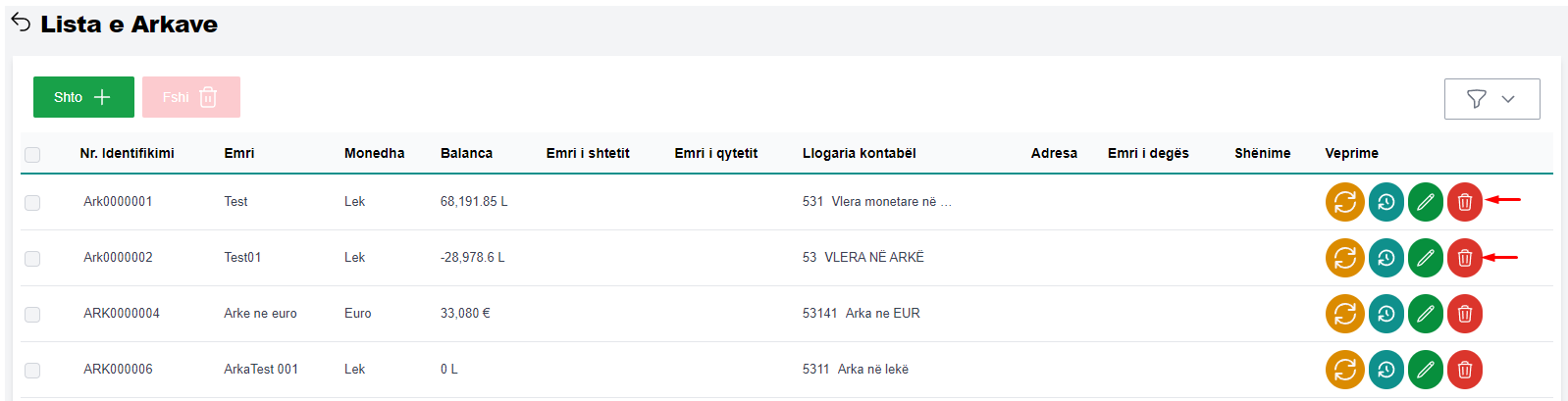Edit the Test01 cash register with pencil icon
1568x401 pixels.
pyautogui.click(x=1425, y=258)
